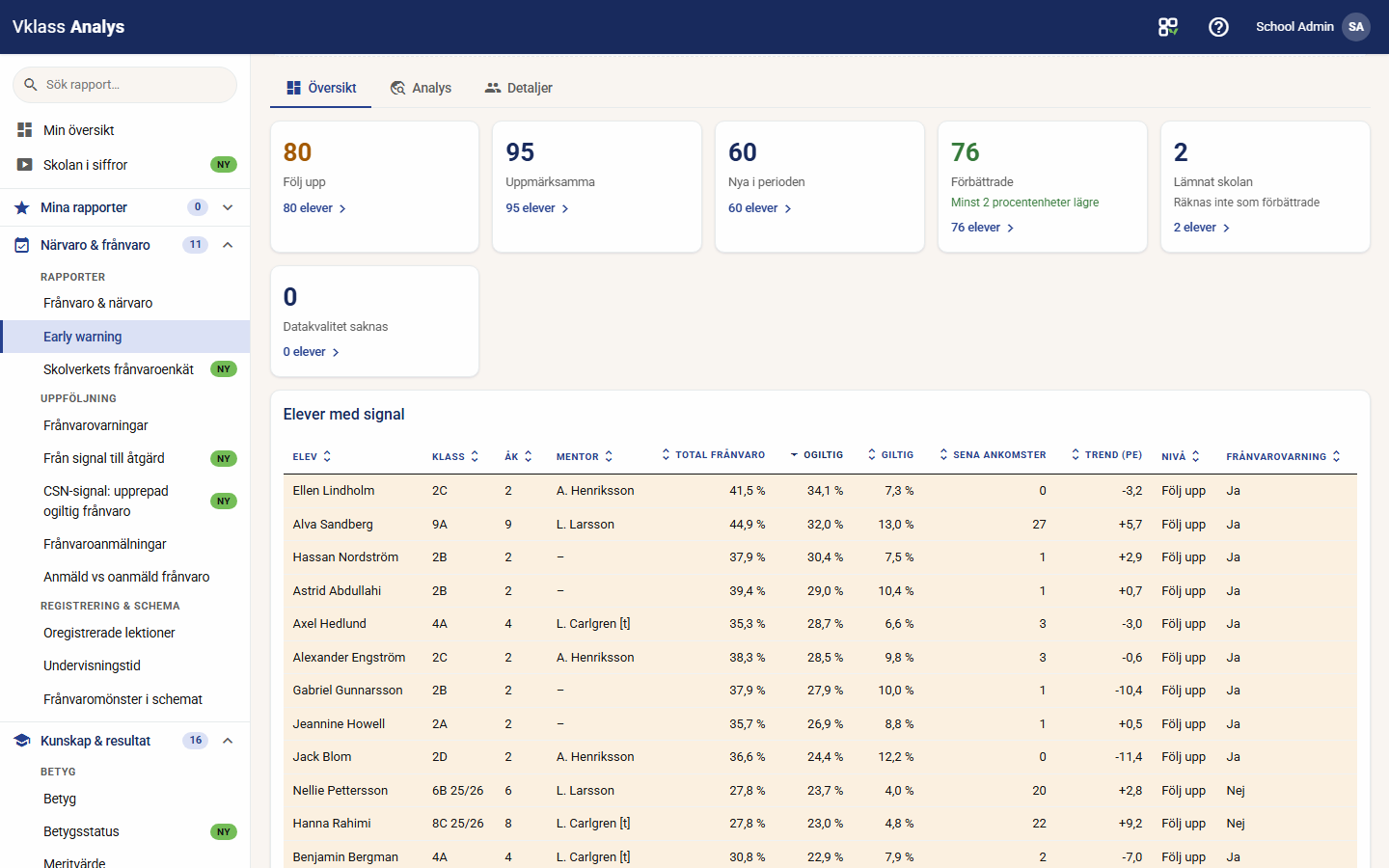Sort by NIVÅ column arrows
This screenshot has width=1389, height=868.
(1196, 456)
